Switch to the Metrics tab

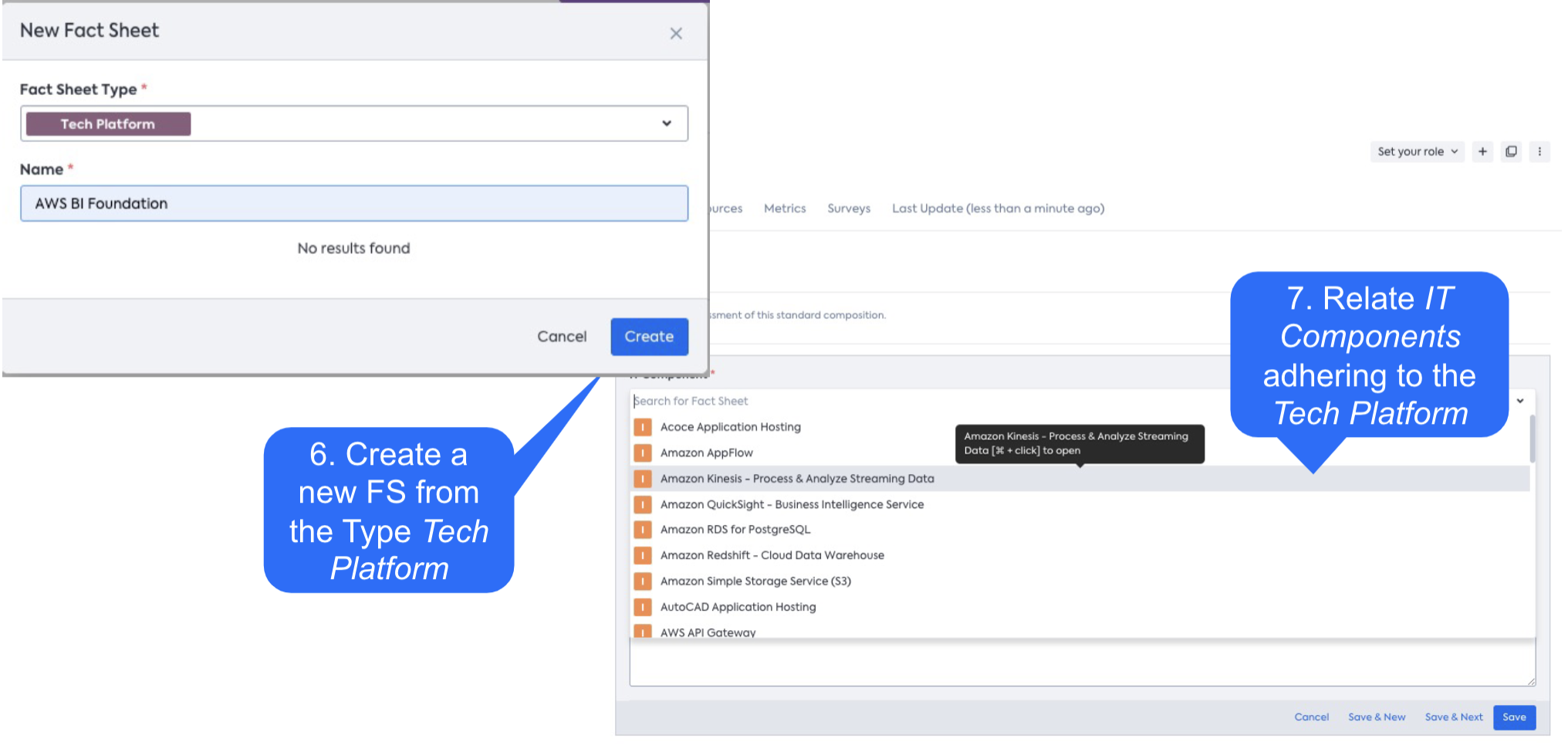(785, 208)
